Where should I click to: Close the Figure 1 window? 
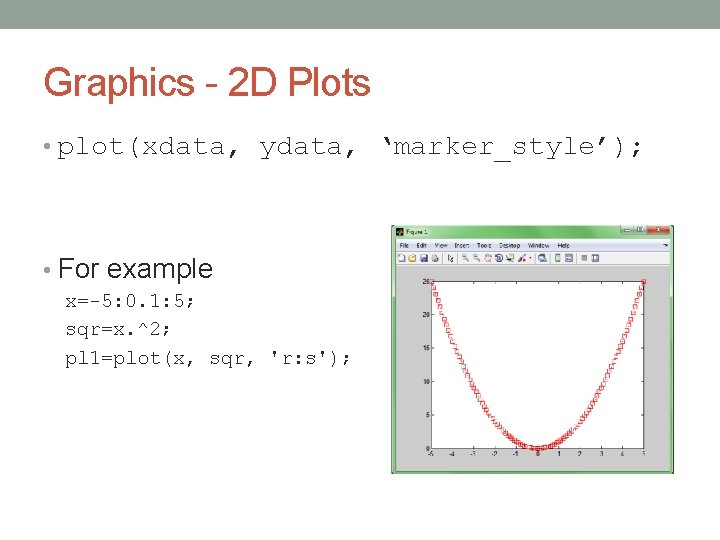point(658,230)
